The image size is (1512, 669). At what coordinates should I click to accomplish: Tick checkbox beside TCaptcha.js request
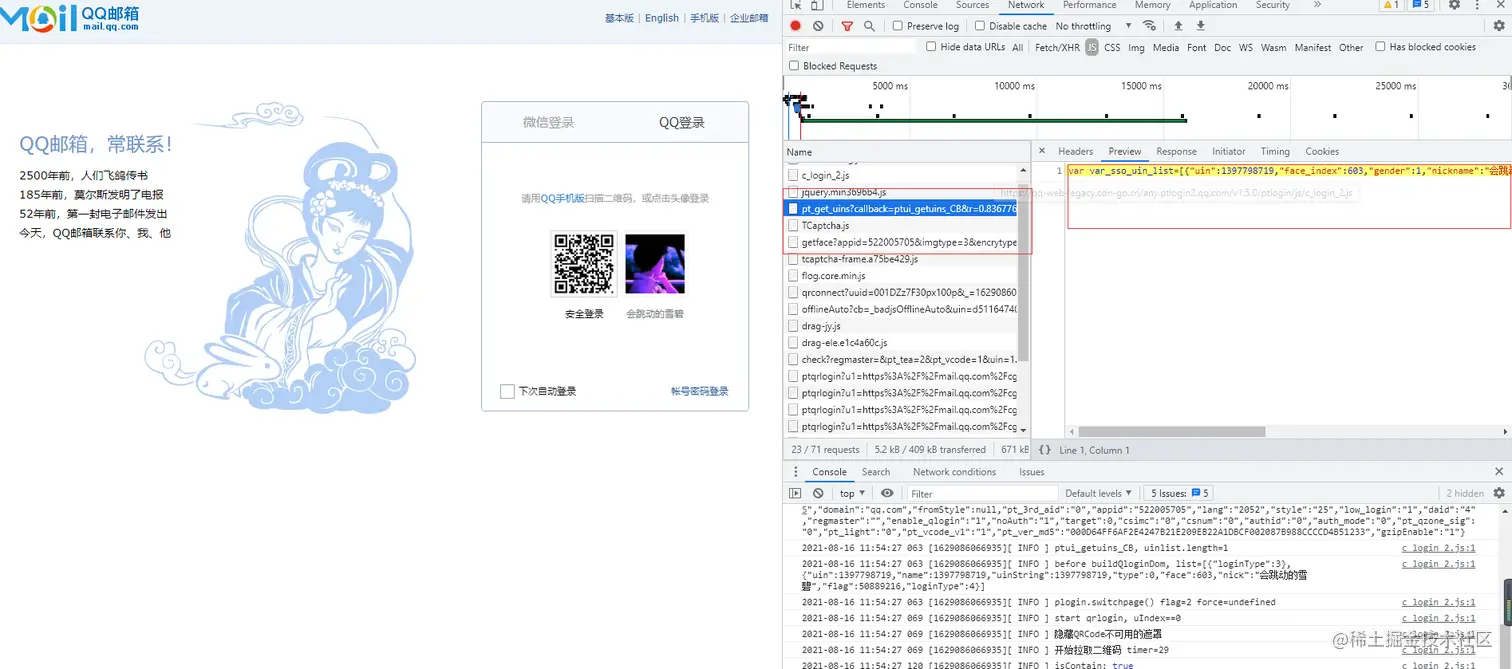793,226
